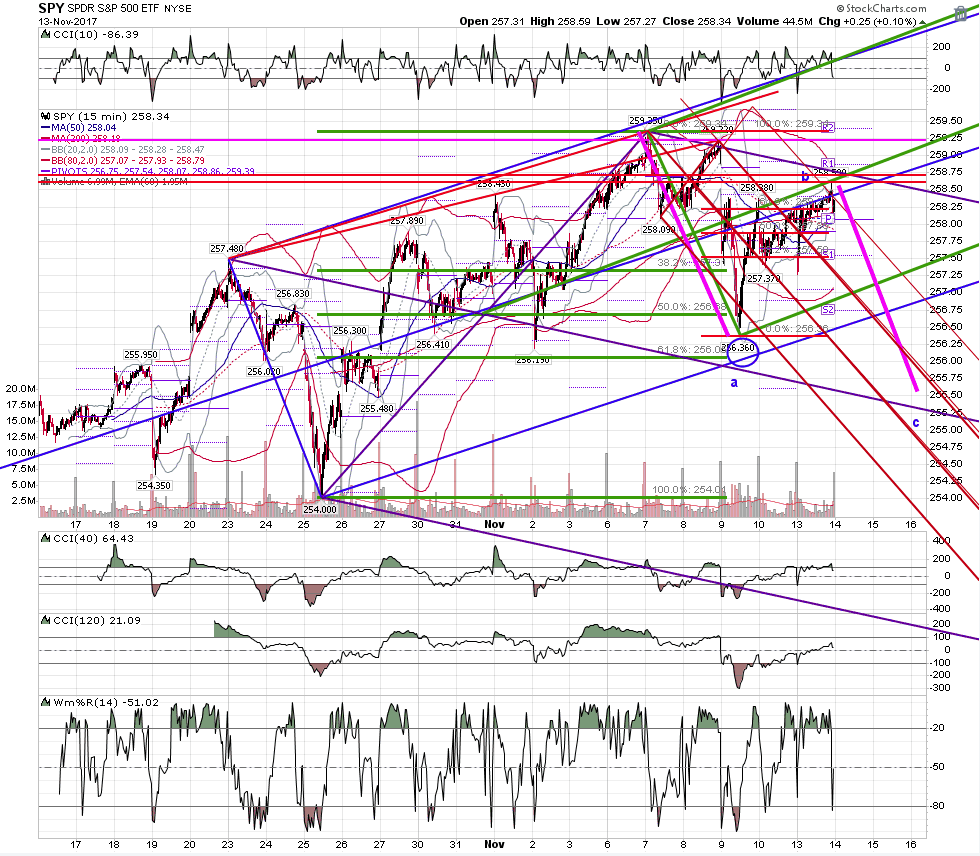The image size is (980, 856).
Task: Select the S2 pivot label box
Action: point(828,310)
